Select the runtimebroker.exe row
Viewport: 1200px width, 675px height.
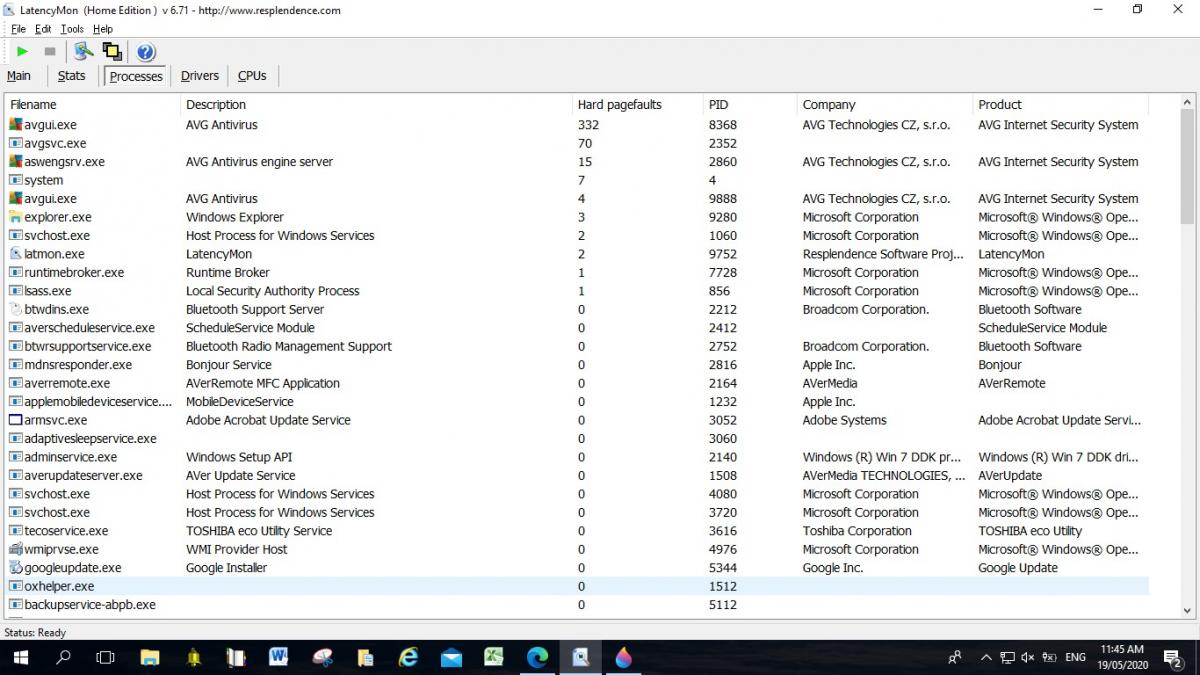pos(578,272)
